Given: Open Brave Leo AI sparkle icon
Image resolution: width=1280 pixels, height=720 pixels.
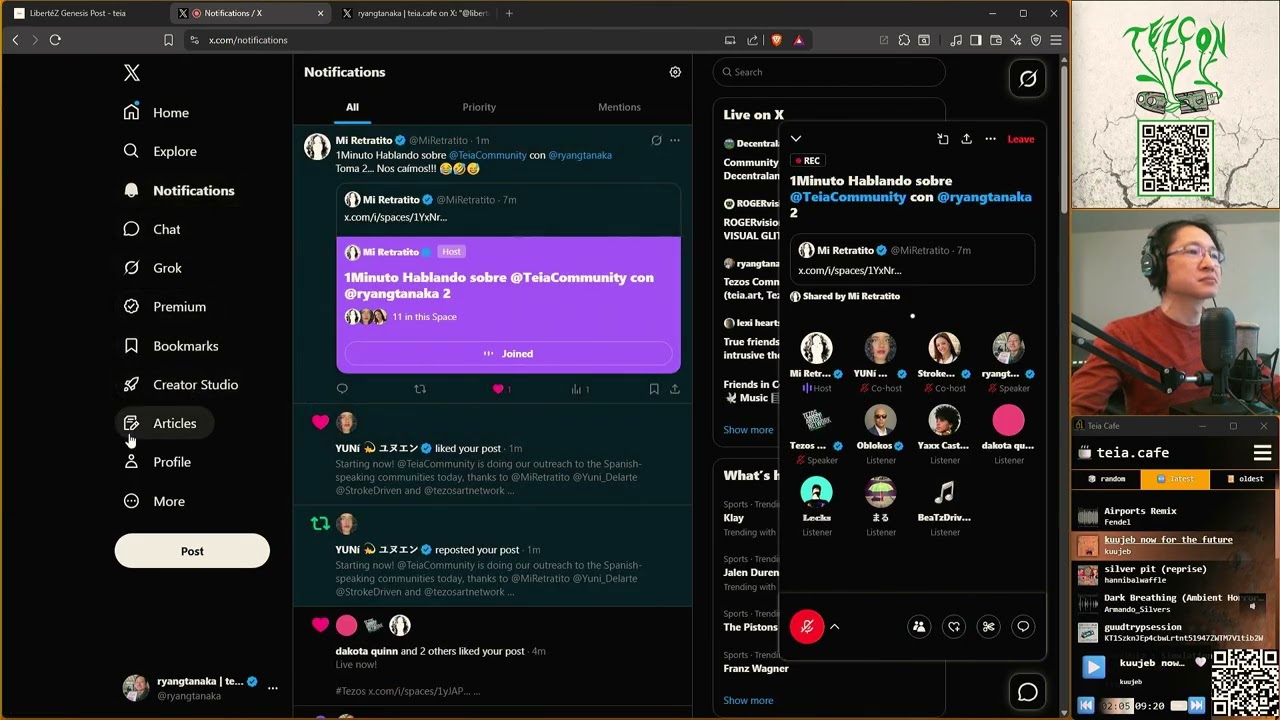Looking at the screenshot, I should pos(1016,40).
